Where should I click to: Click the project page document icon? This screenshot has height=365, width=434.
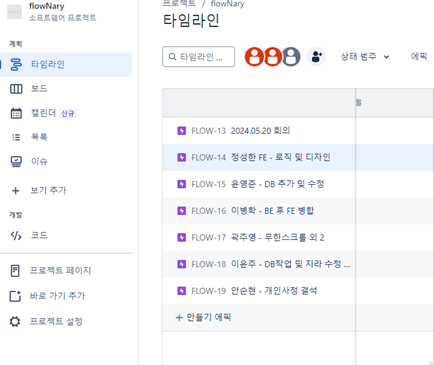coord(15,271)
